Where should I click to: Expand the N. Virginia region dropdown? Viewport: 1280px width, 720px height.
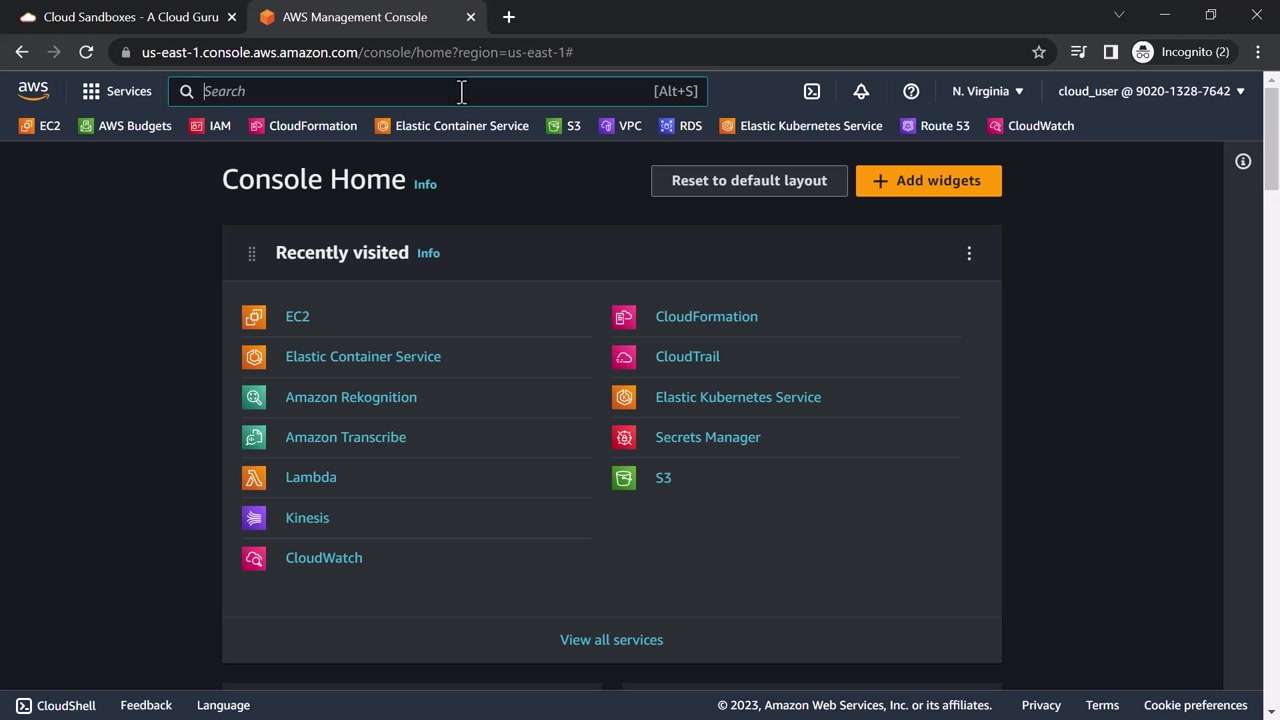988,91
